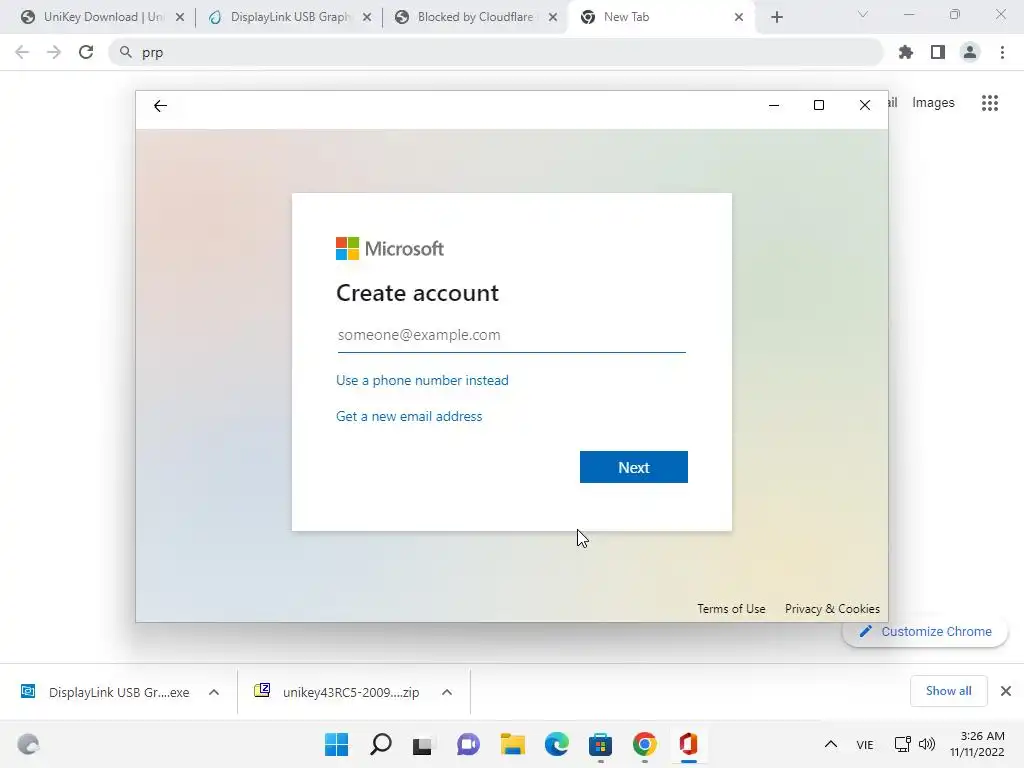Open Task View on the taskbar

coord(423,745)
